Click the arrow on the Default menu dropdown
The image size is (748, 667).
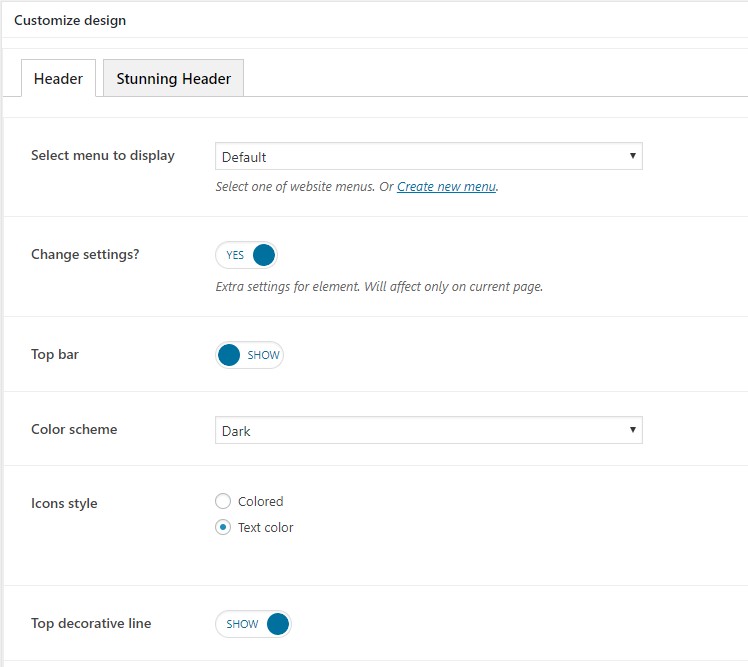[633, 156]
